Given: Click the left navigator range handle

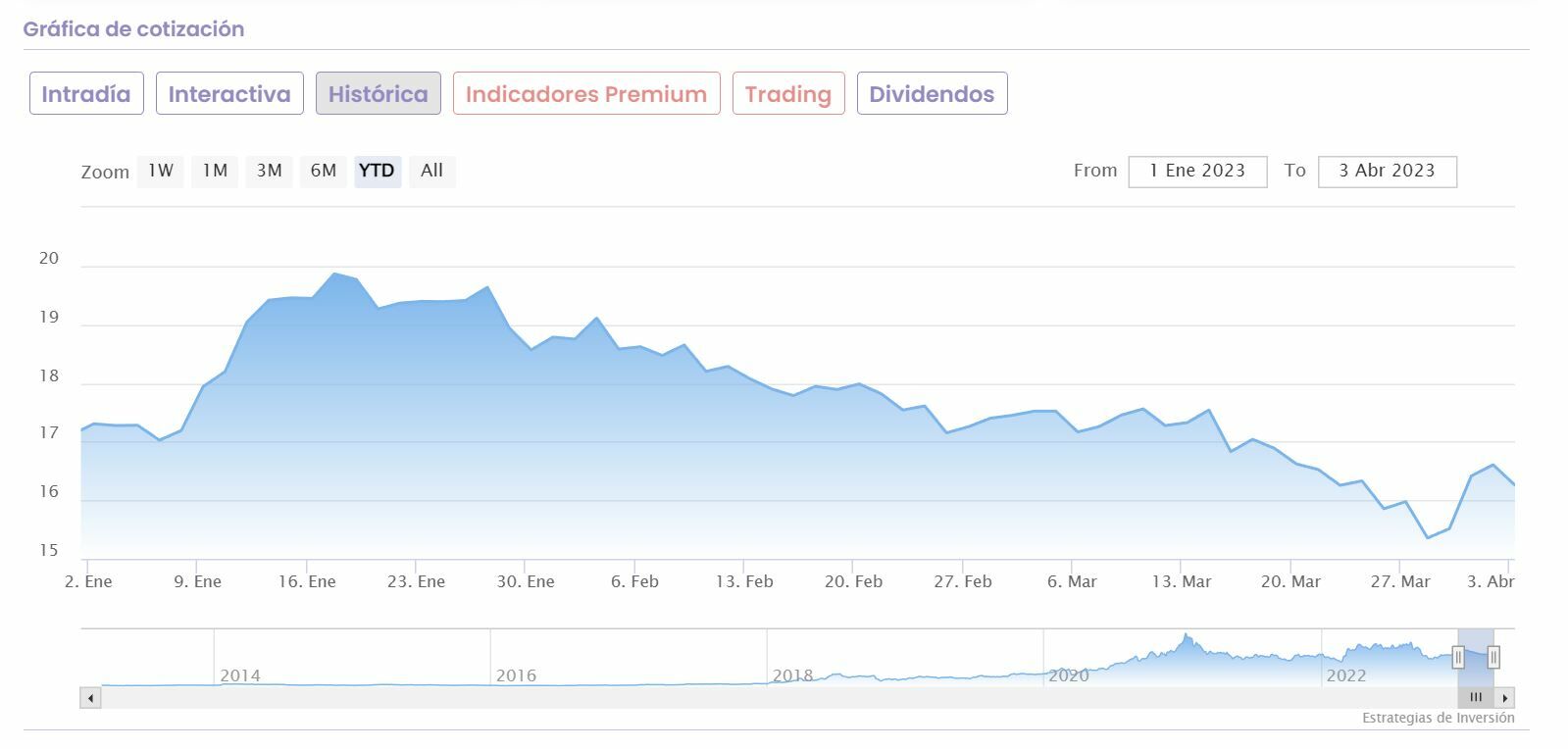Looking at the screenshot, I should [1458, 657].
